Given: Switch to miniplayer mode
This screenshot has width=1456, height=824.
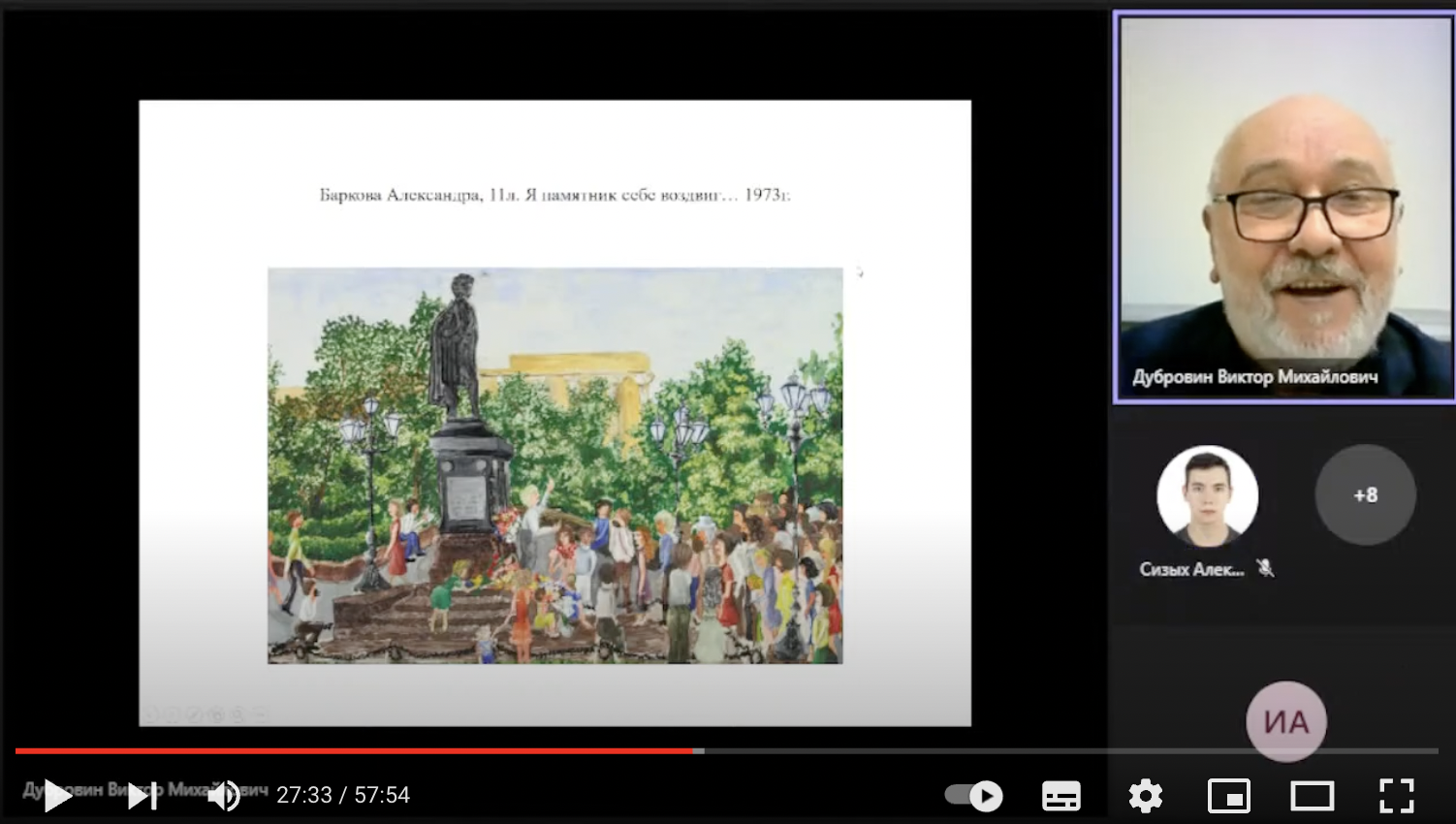Looking at the screenshot, I should [1228, 796].
